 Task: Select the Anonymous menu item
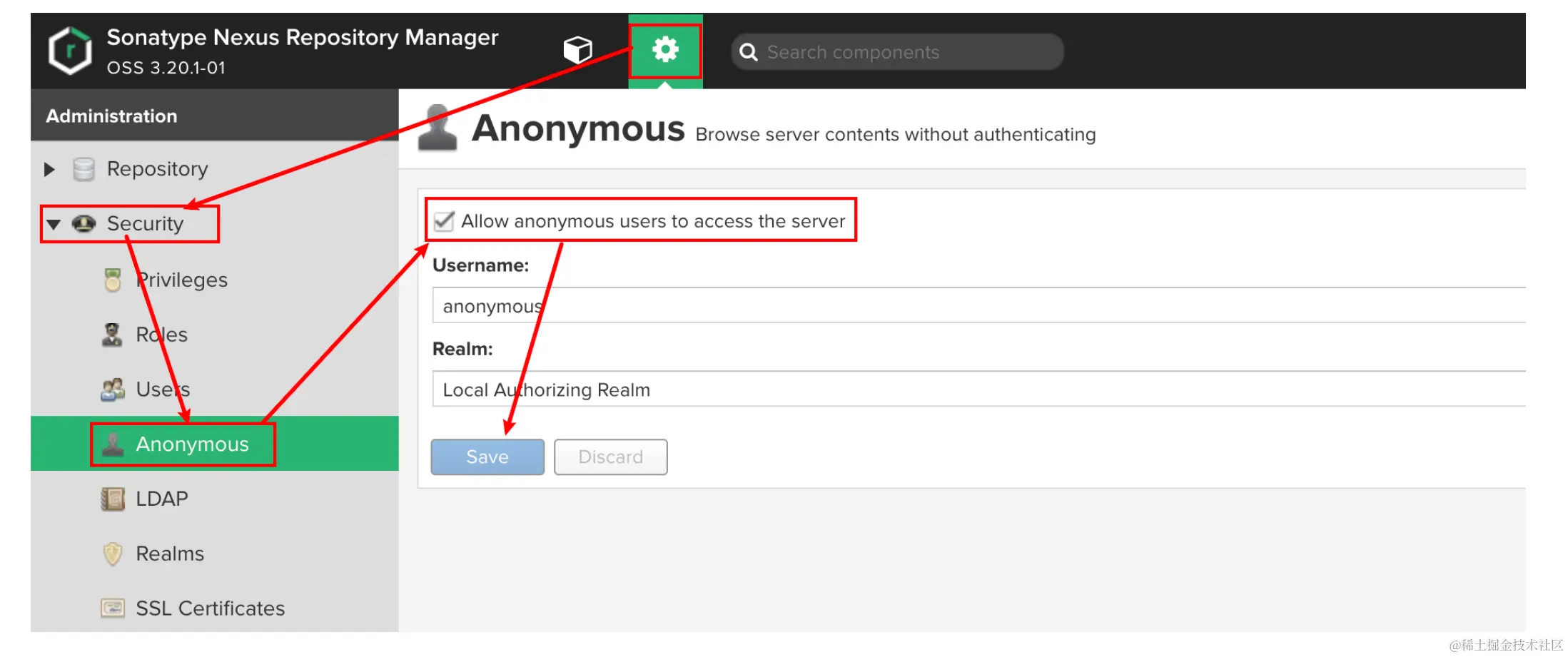192,444
